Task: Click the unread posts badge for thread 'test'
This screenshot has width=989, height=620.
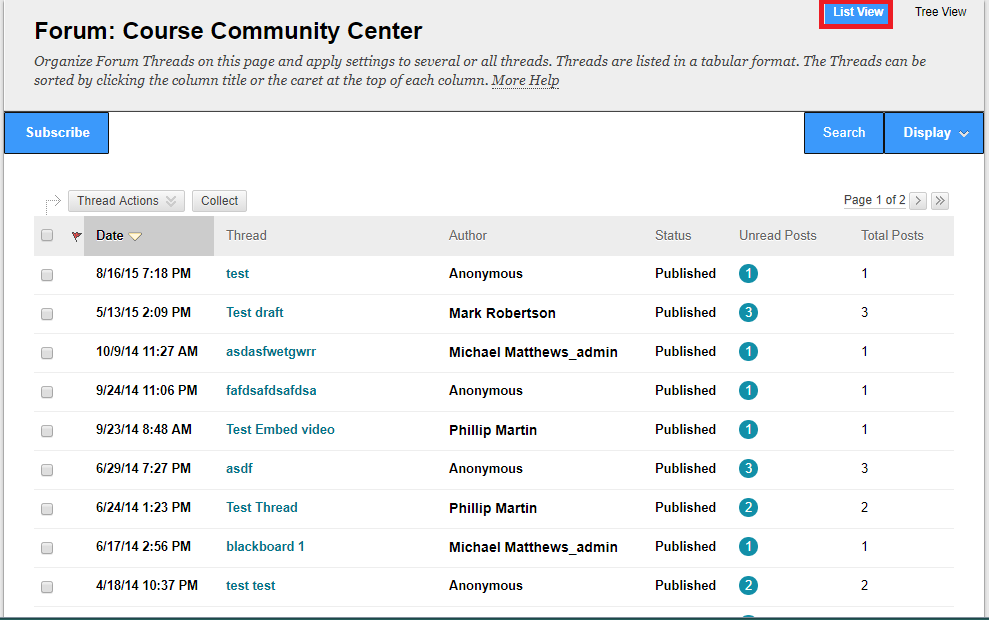Action: pos(748,273)
